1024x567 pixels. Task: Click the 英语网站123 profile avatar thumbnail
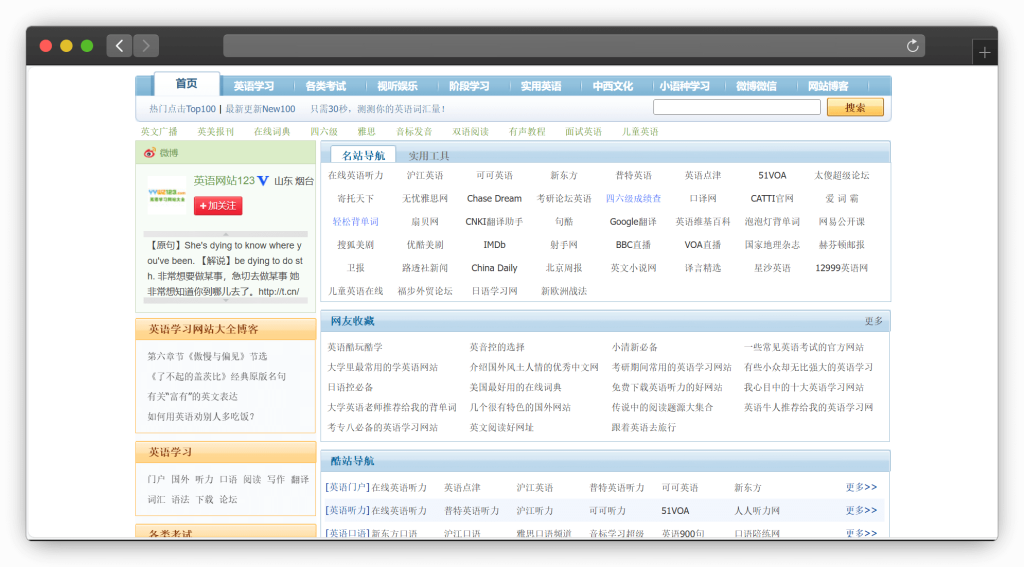(167, 194)
